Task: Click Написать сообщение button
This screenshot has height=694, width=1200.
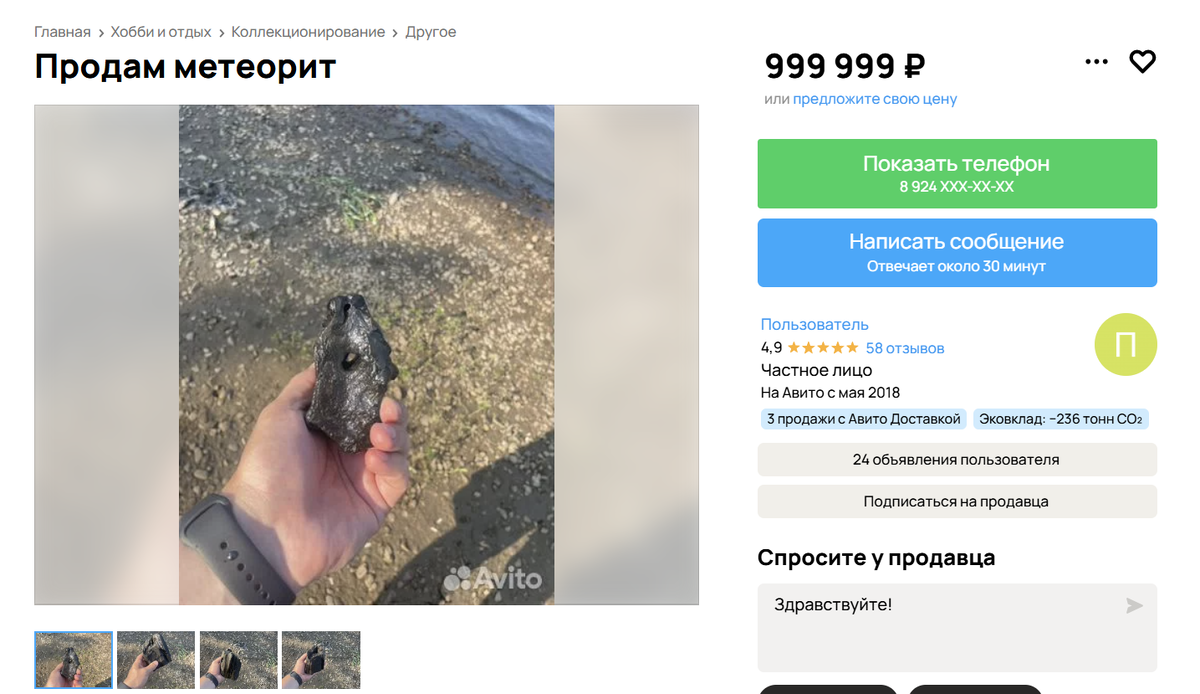Action: 957,253
